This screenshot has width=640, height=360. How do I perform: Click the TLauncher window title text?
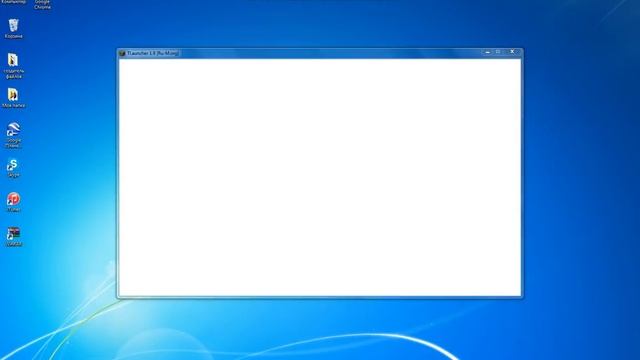(x=153, y=53)
